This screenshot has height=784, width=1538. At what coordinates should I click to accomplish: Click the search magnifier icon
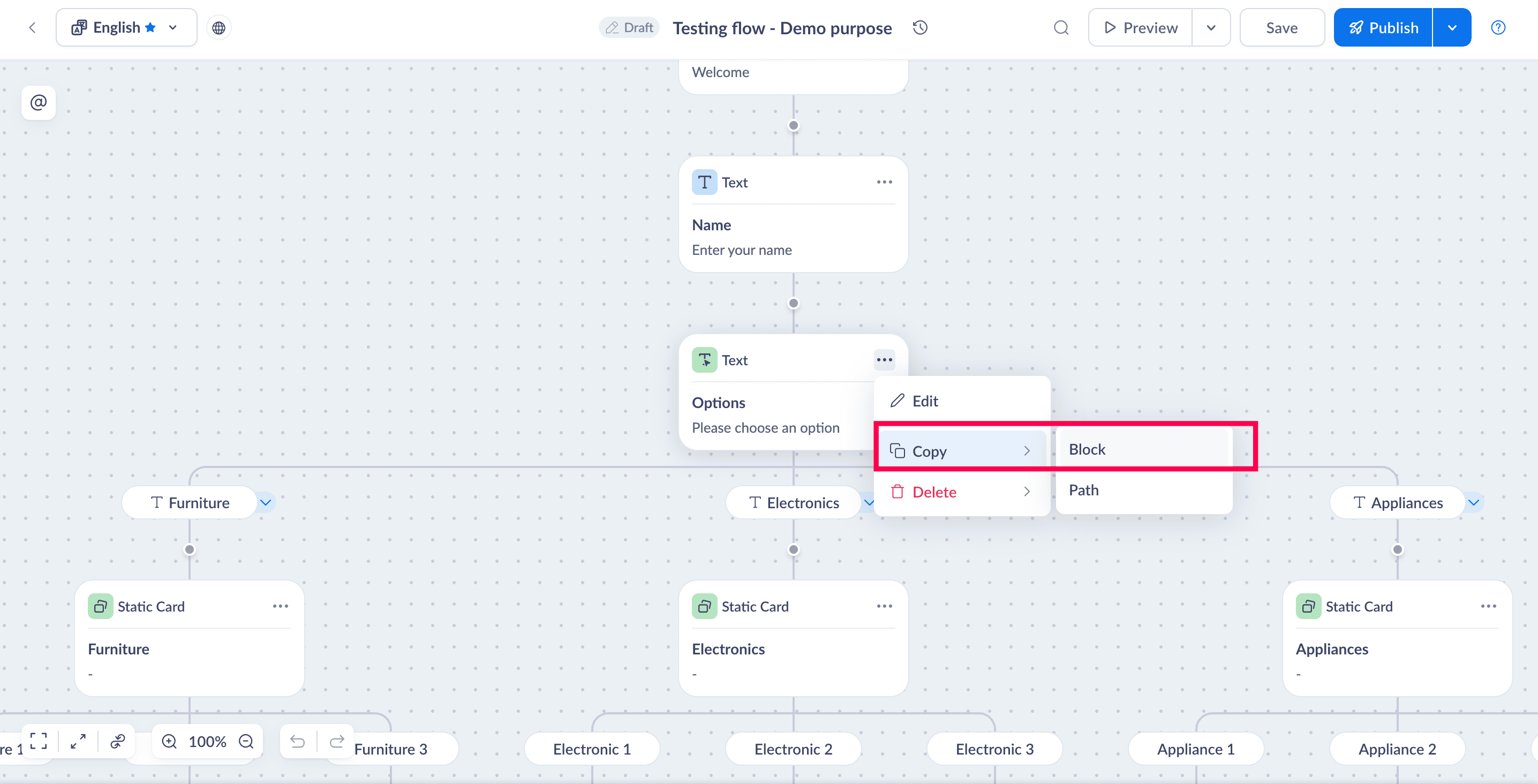pyautogui.click(x=1060, y=28)
